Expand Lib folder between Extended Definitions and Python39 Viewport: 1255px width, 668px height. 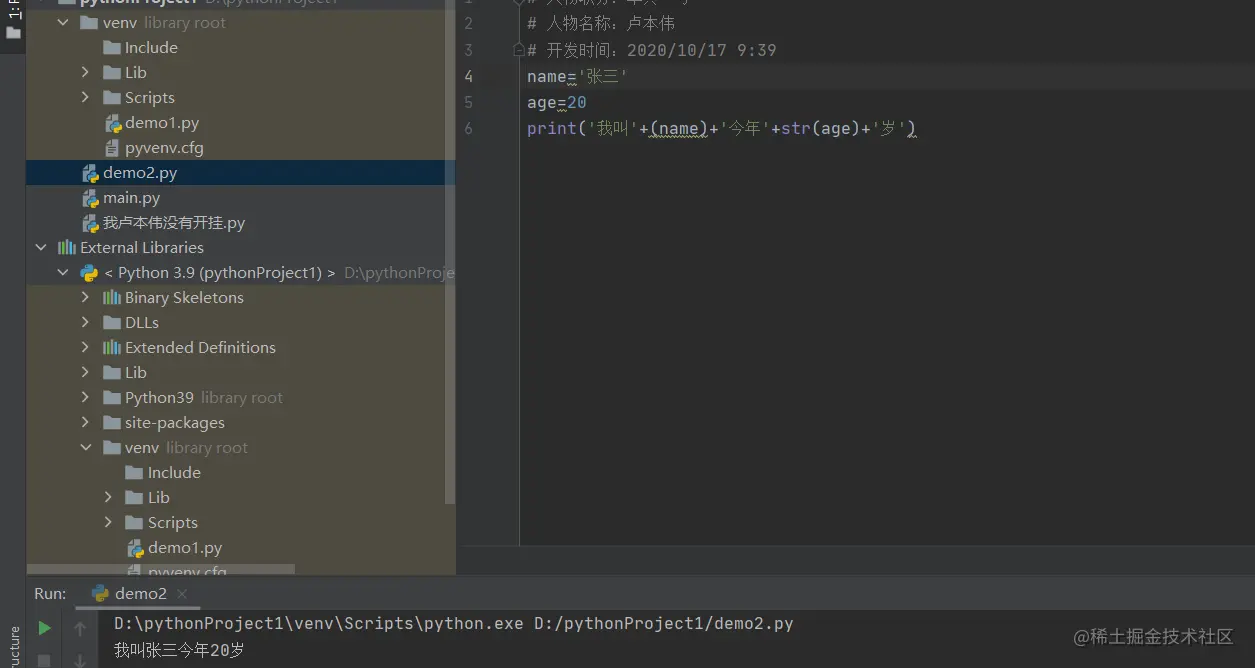(85, 372)
